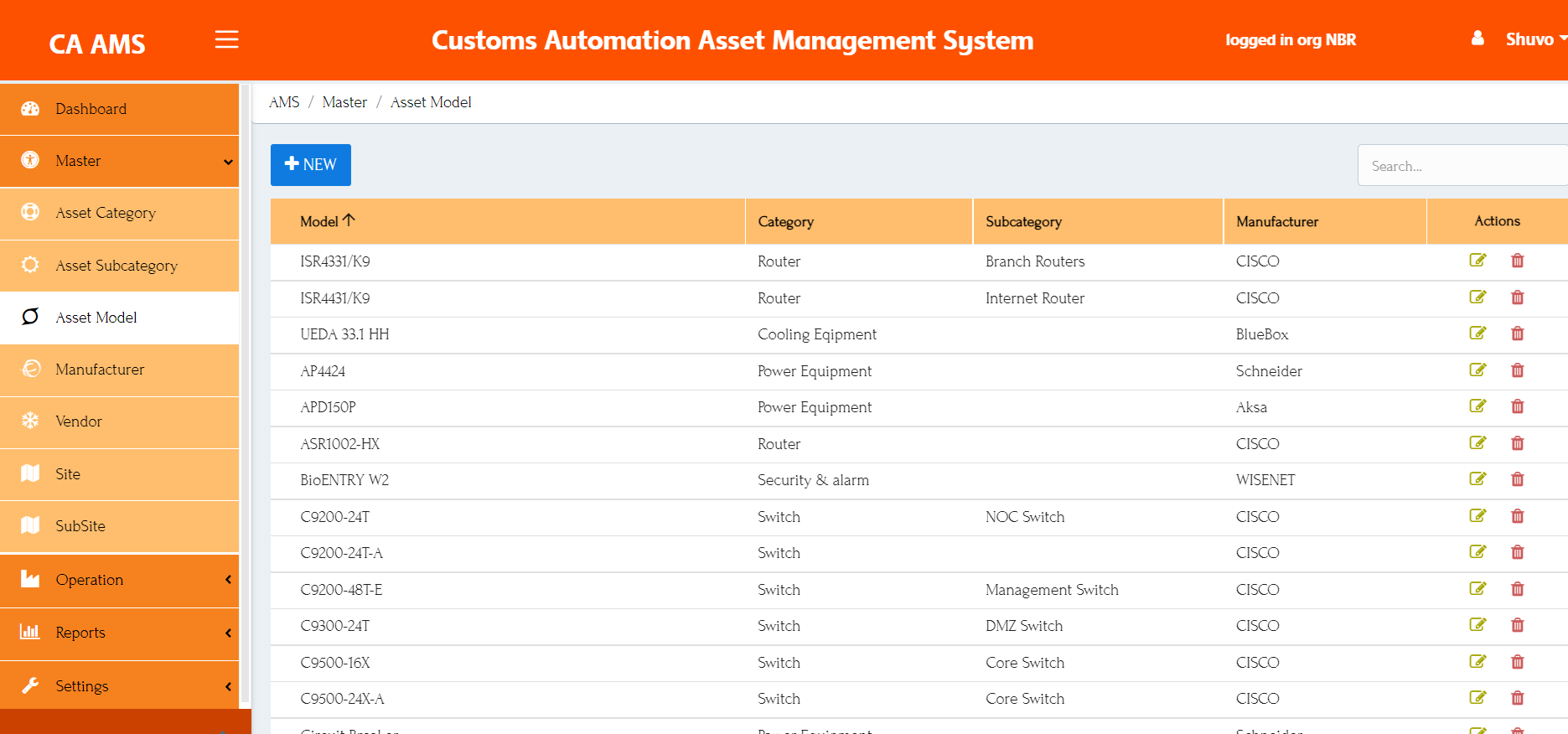Delete the C9500-16X model row

[1517, 662]
